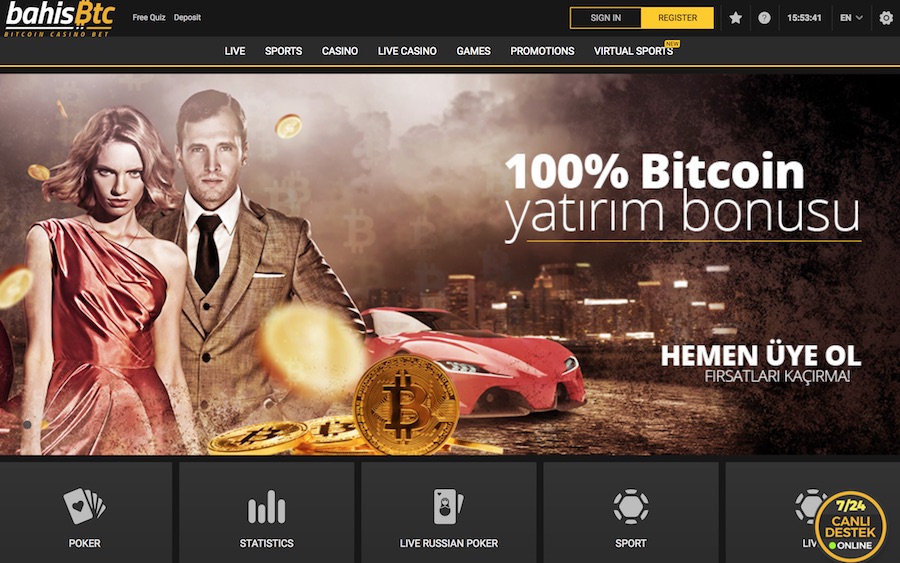Screen dimensions: 900x563
Task: Go to the Live Casino menu
Action: [407, 51]
